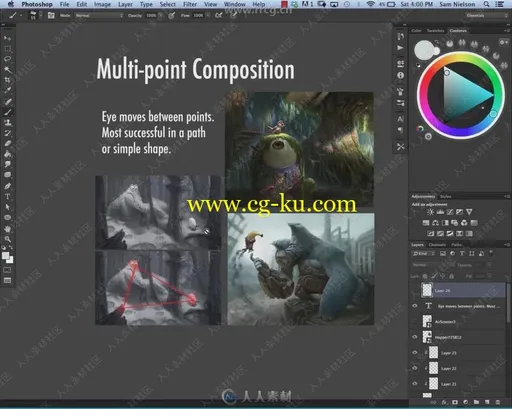Toggle Quick Mask mode
Screen dimensions: 512x409
click(7, 270)
